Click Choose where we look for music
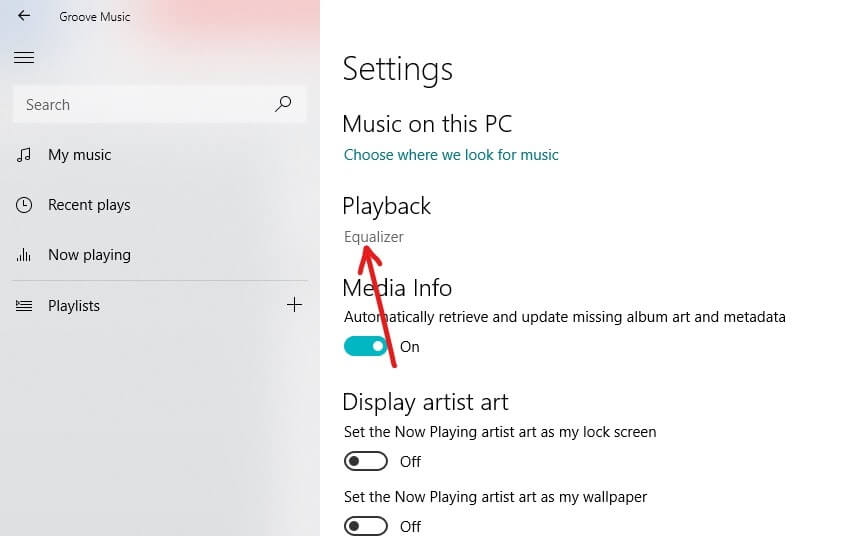Screen dimensions: 858x536 [451, 155]
